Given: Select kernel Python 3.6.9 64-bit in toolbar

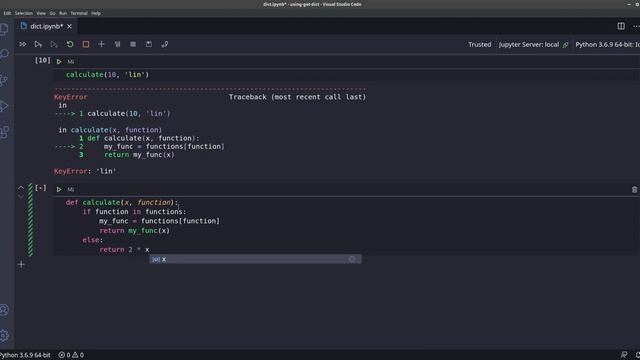Looking at the screenshot, I should click(607, 44).
